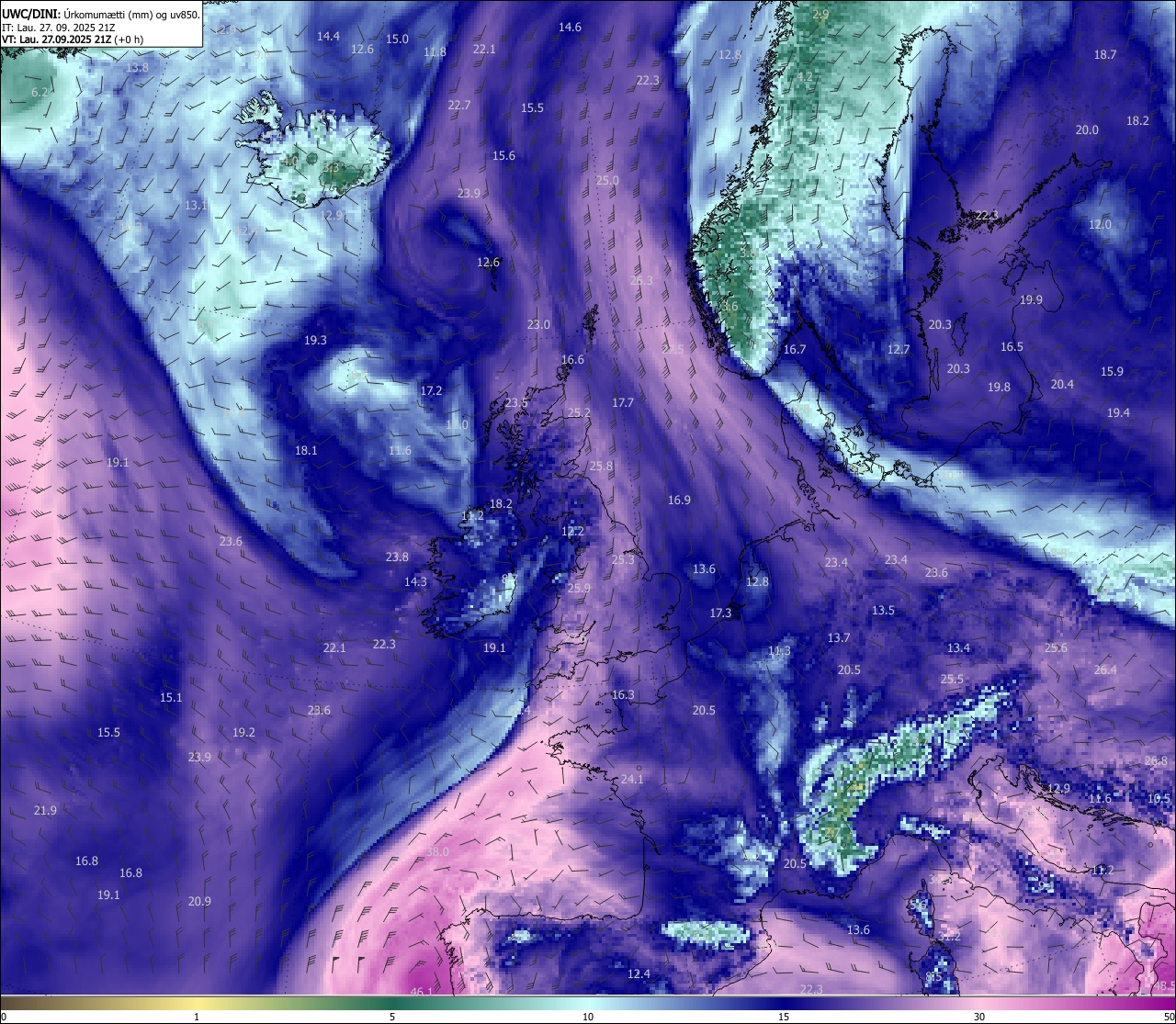Select the 18.7 value label
The height and width of the screenshot is (1024, 1176).
point(1105,54)
